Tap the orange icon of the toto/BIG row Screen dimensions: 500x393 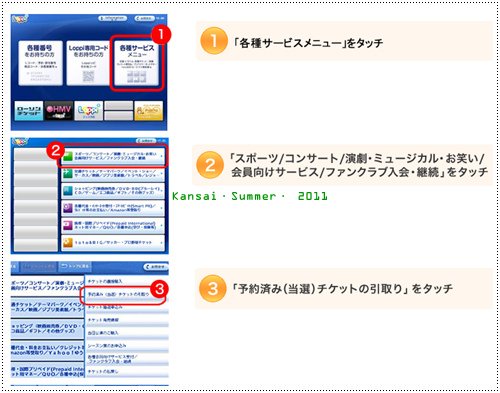68,243
